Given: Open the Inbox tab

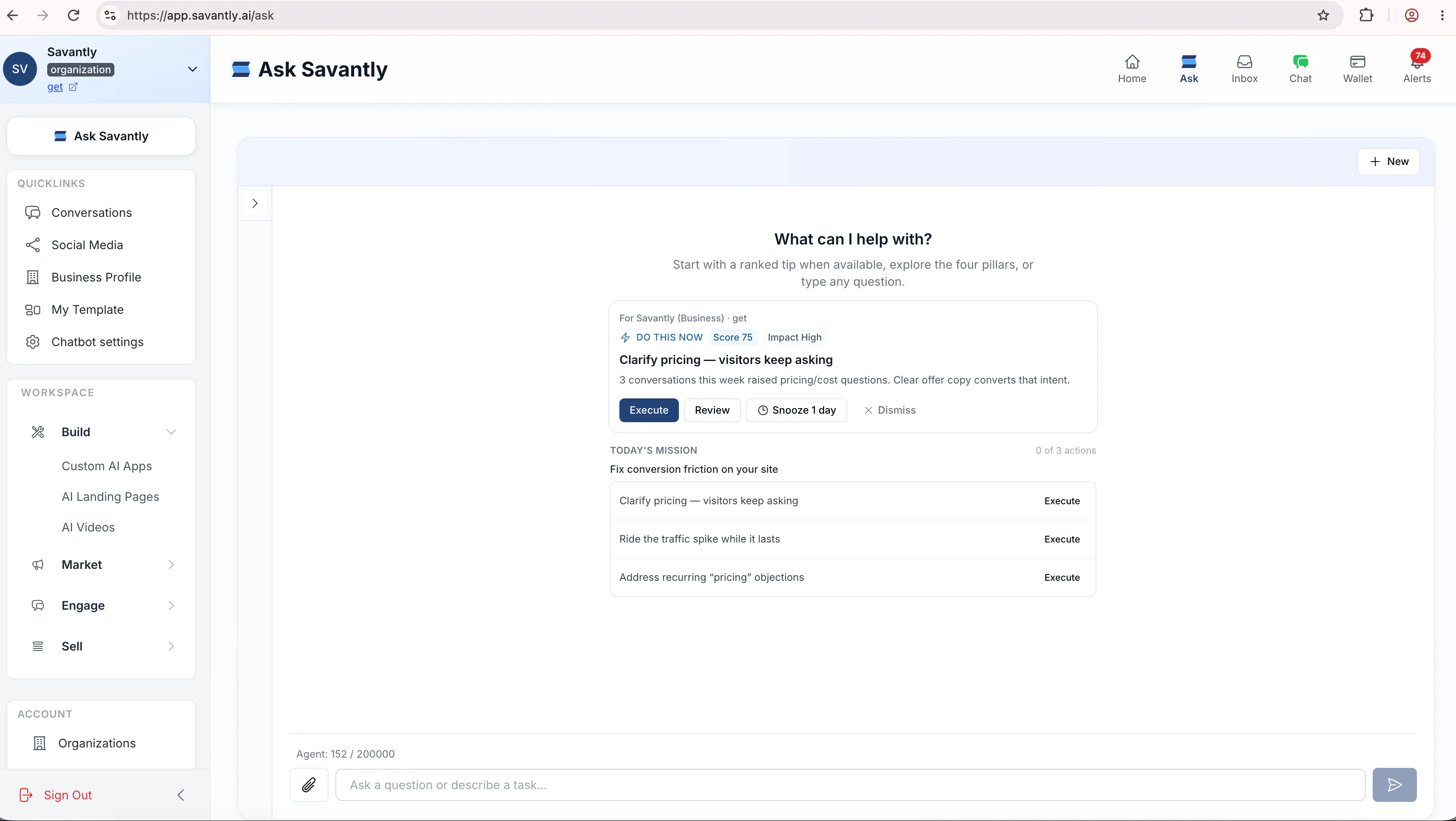Looking at the screenshot, I should click(x=1245, y=69).
